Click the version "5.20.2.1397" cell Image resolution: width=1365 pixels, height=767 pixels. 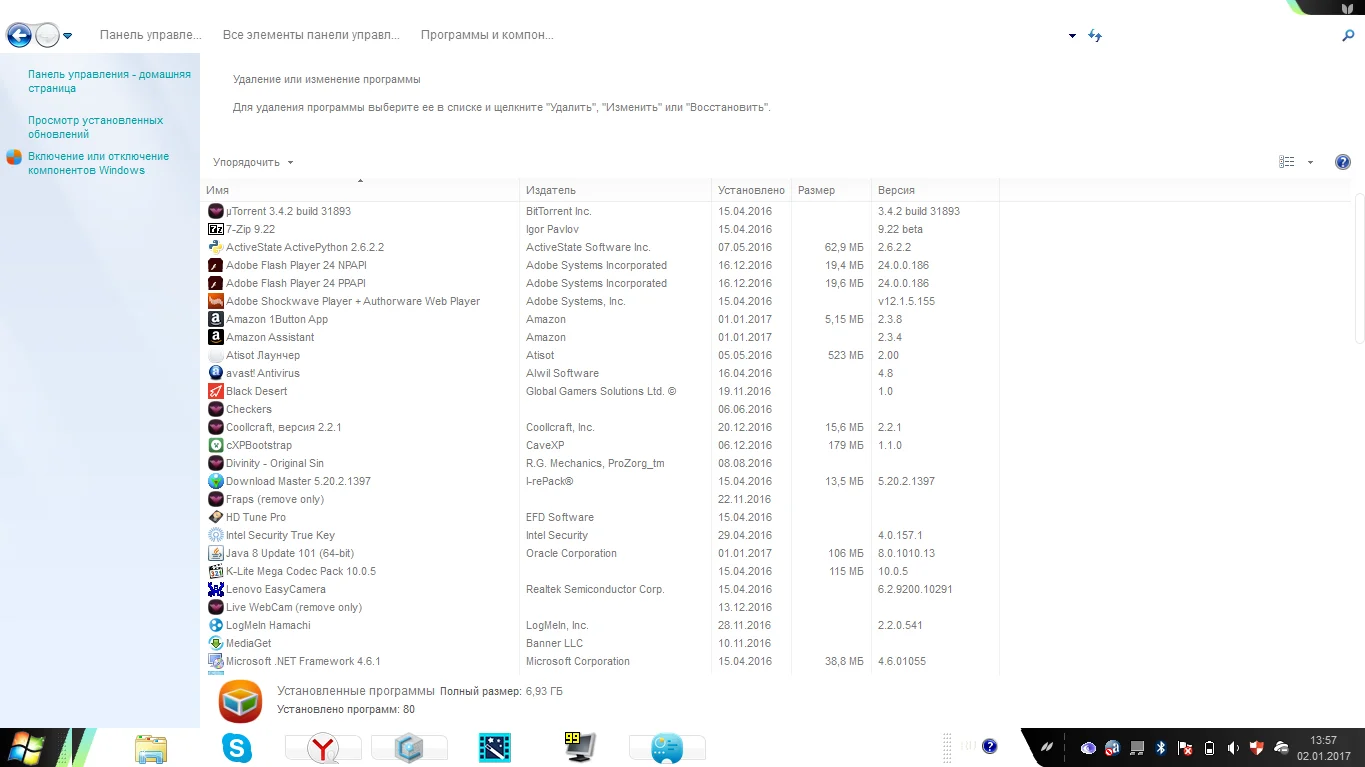906,481
